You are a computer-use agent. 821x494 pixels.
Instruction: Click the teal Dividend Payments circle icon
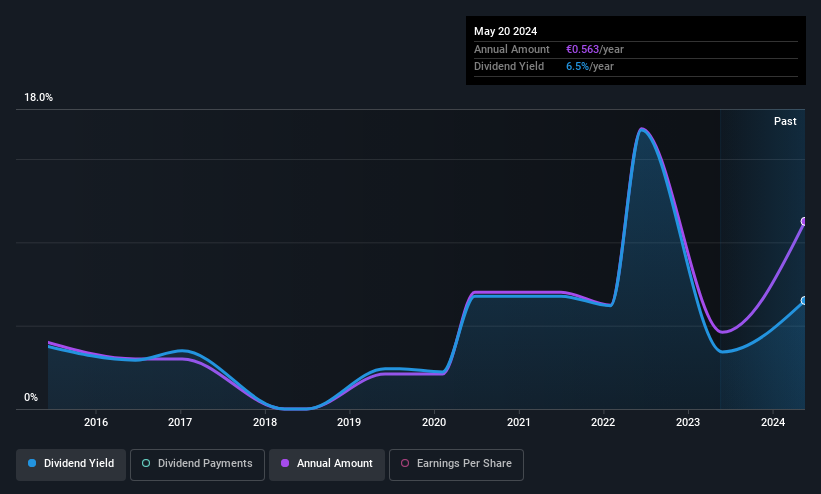(146, 463)
